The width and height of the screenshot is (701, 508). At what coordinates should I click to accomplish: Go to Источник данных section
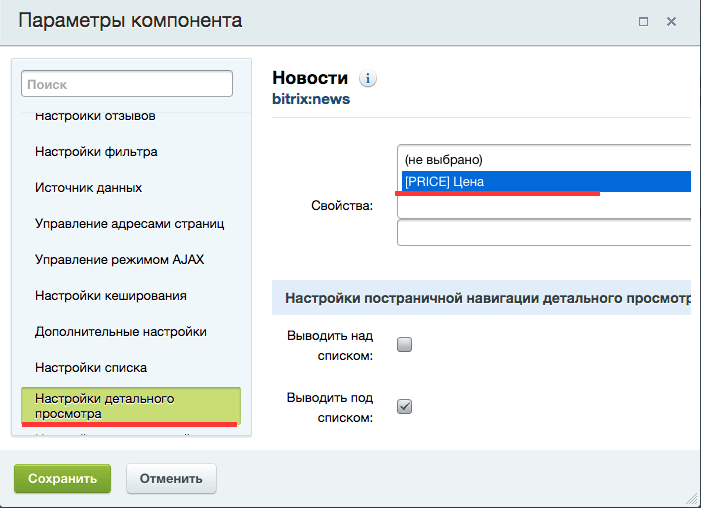[x=88, y=188]
